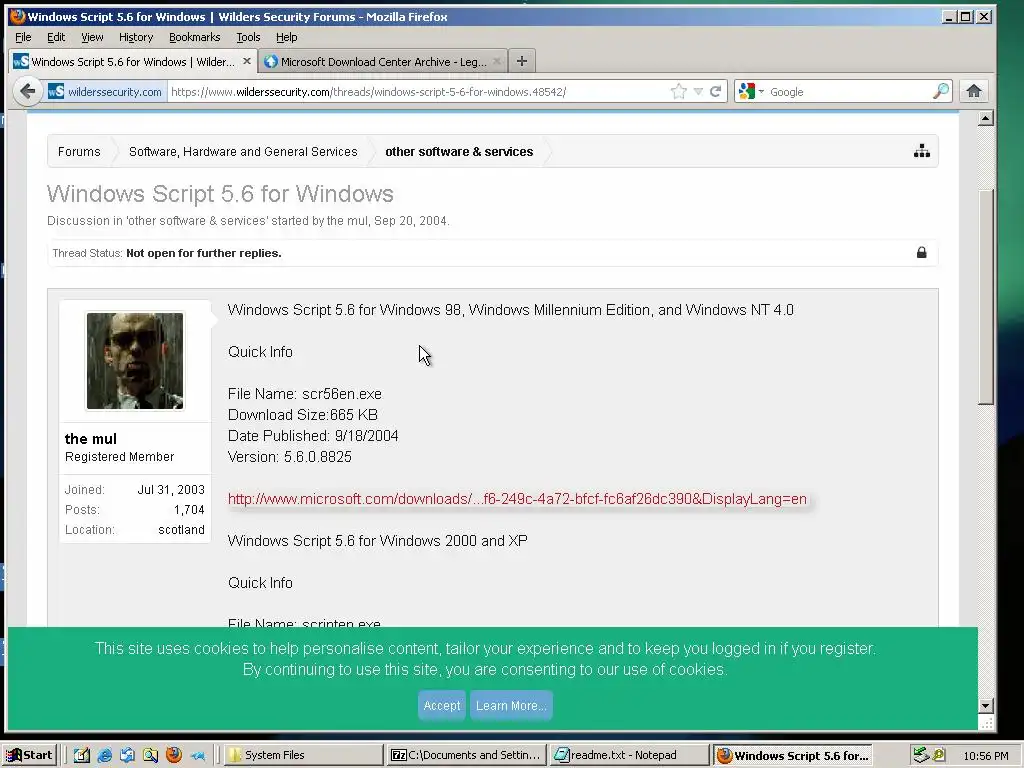The width and height of the screenshot is (1024, 768).
Task: Click the Firefox title bar icon
Action: tap(17, 16)
